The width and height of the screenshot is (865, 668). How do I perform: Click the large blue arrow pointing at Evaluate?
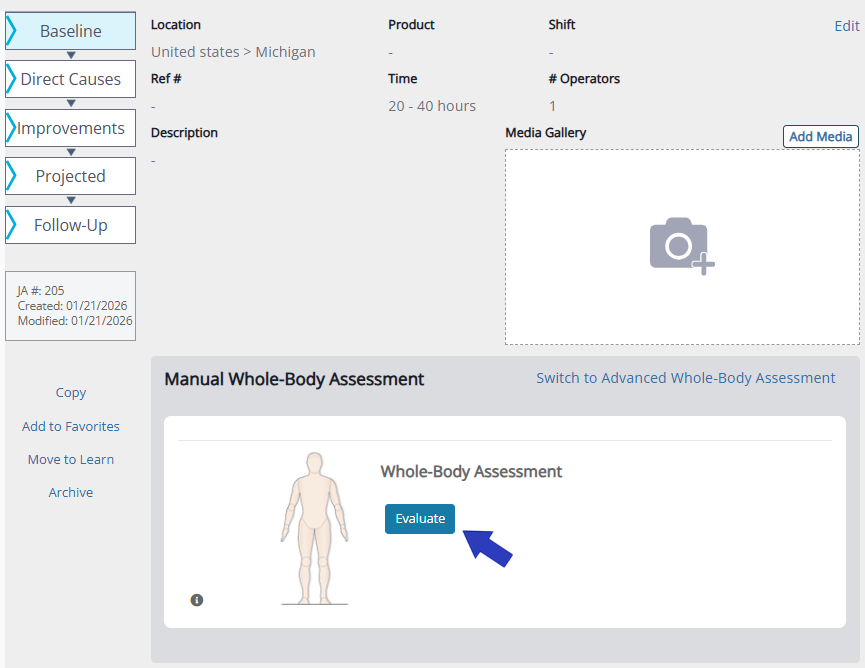coord(492,547)
